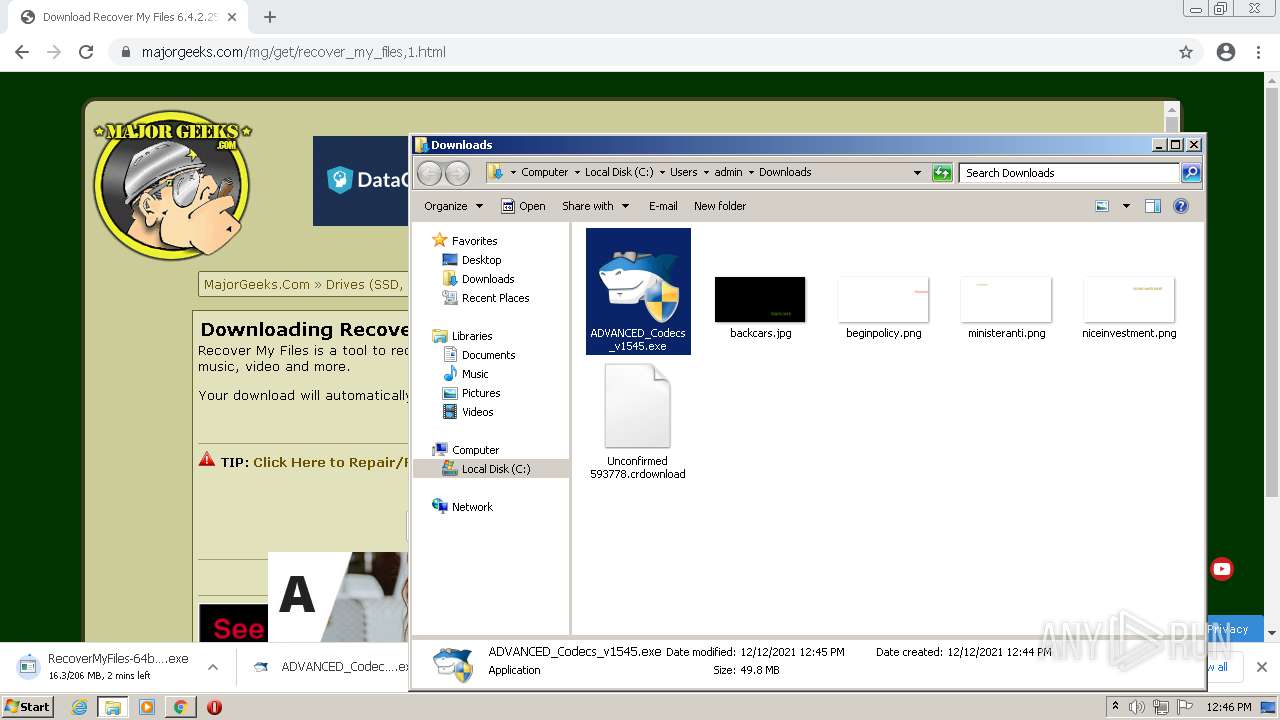Show hidden tray icons arrow
Viewport: 1280px width, 720px height.
tap(1115, 707)
